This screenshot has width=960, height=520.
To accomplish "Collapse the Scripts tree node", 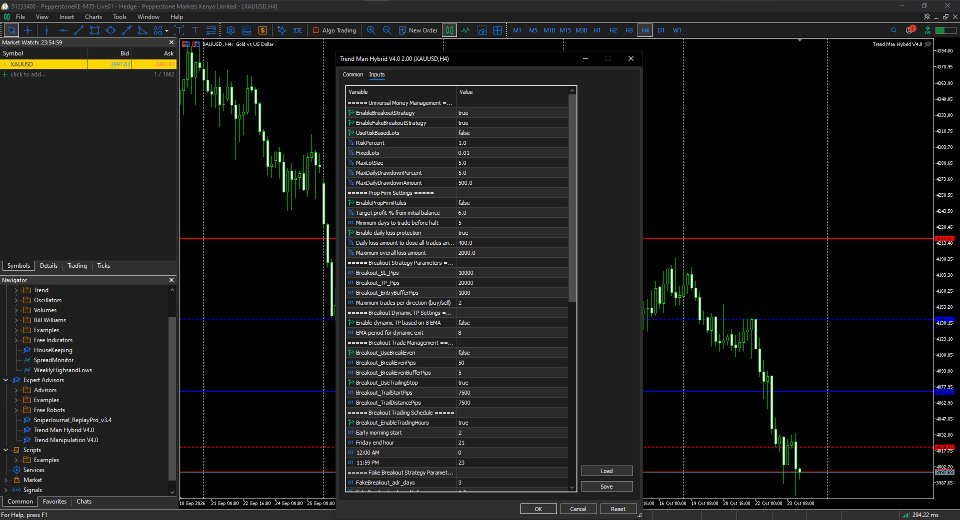I will [6, 450].
